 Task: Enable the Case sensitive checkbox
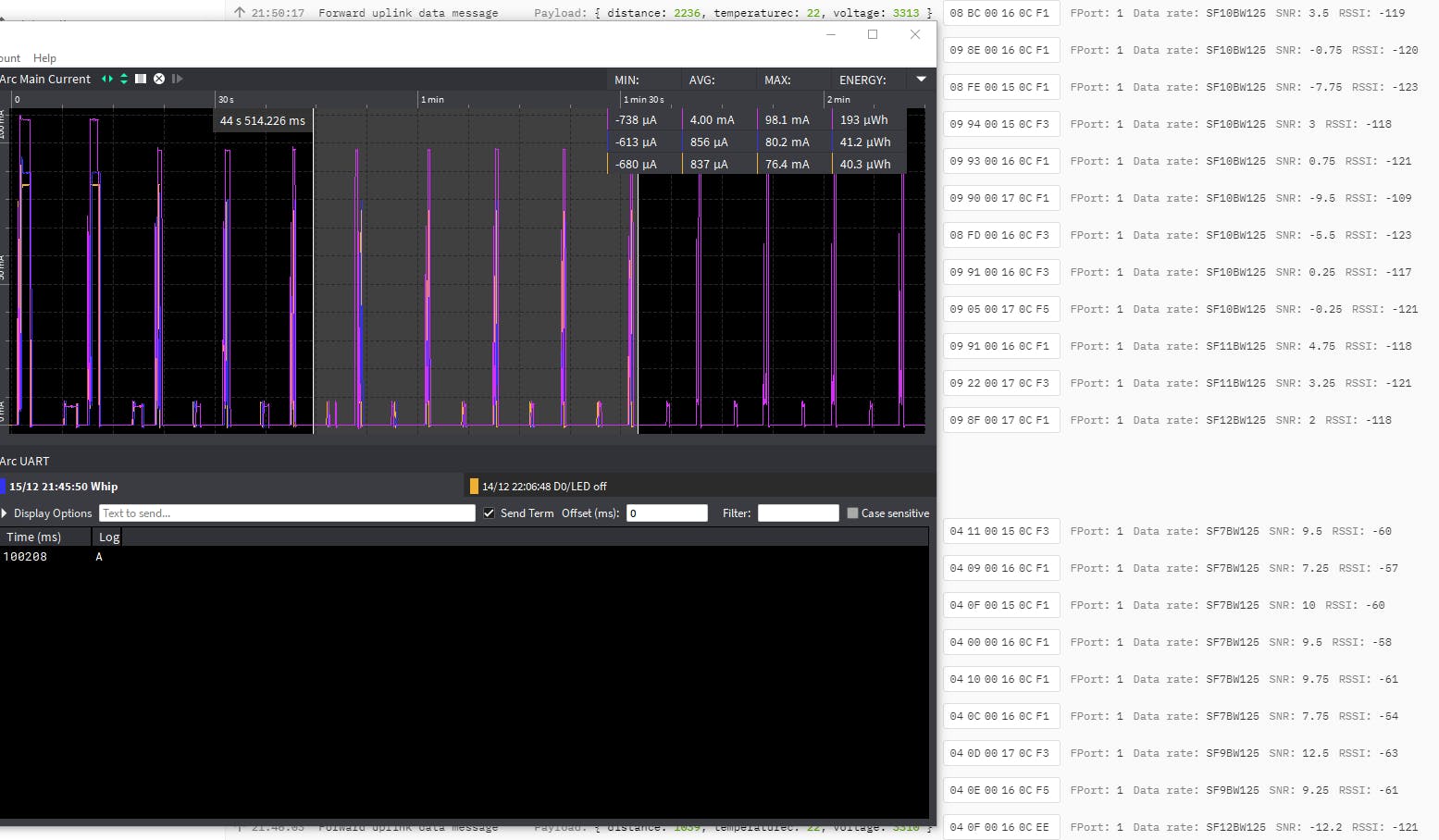tap(852, 513)
